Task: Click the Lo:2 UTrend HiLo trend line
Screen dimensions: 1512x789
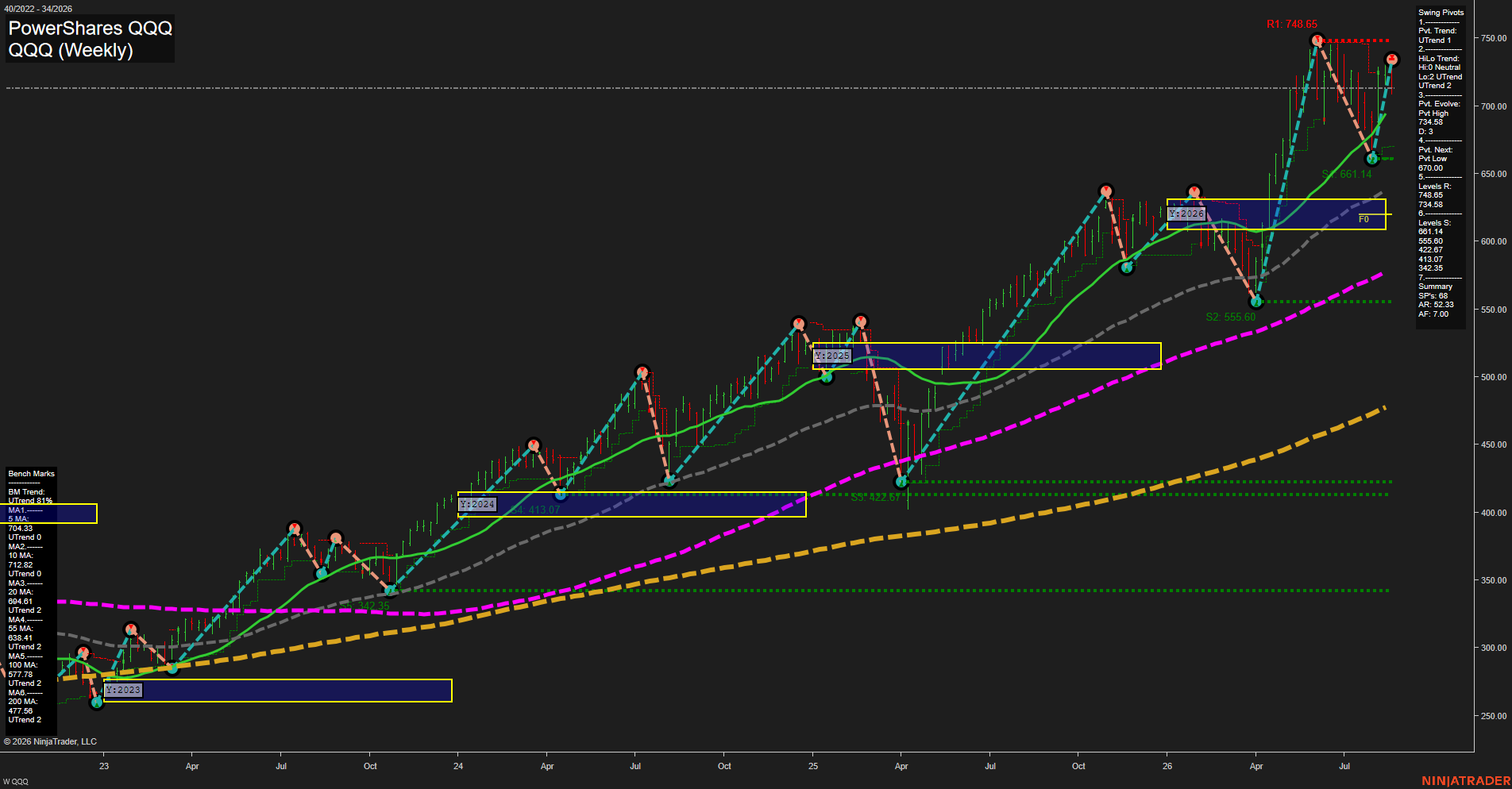Action: pos(1440,77)
